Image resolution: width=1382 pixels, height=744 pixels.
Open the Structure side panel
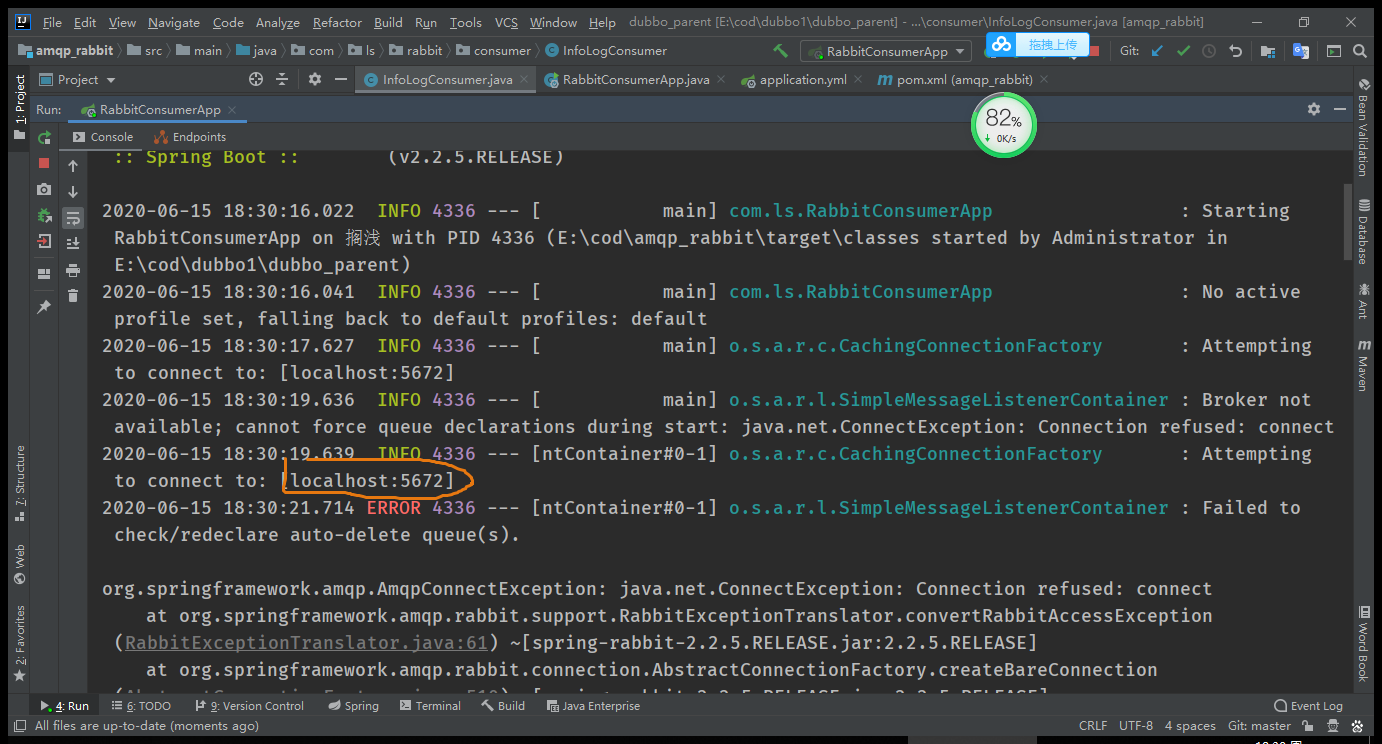click(20, 485)
